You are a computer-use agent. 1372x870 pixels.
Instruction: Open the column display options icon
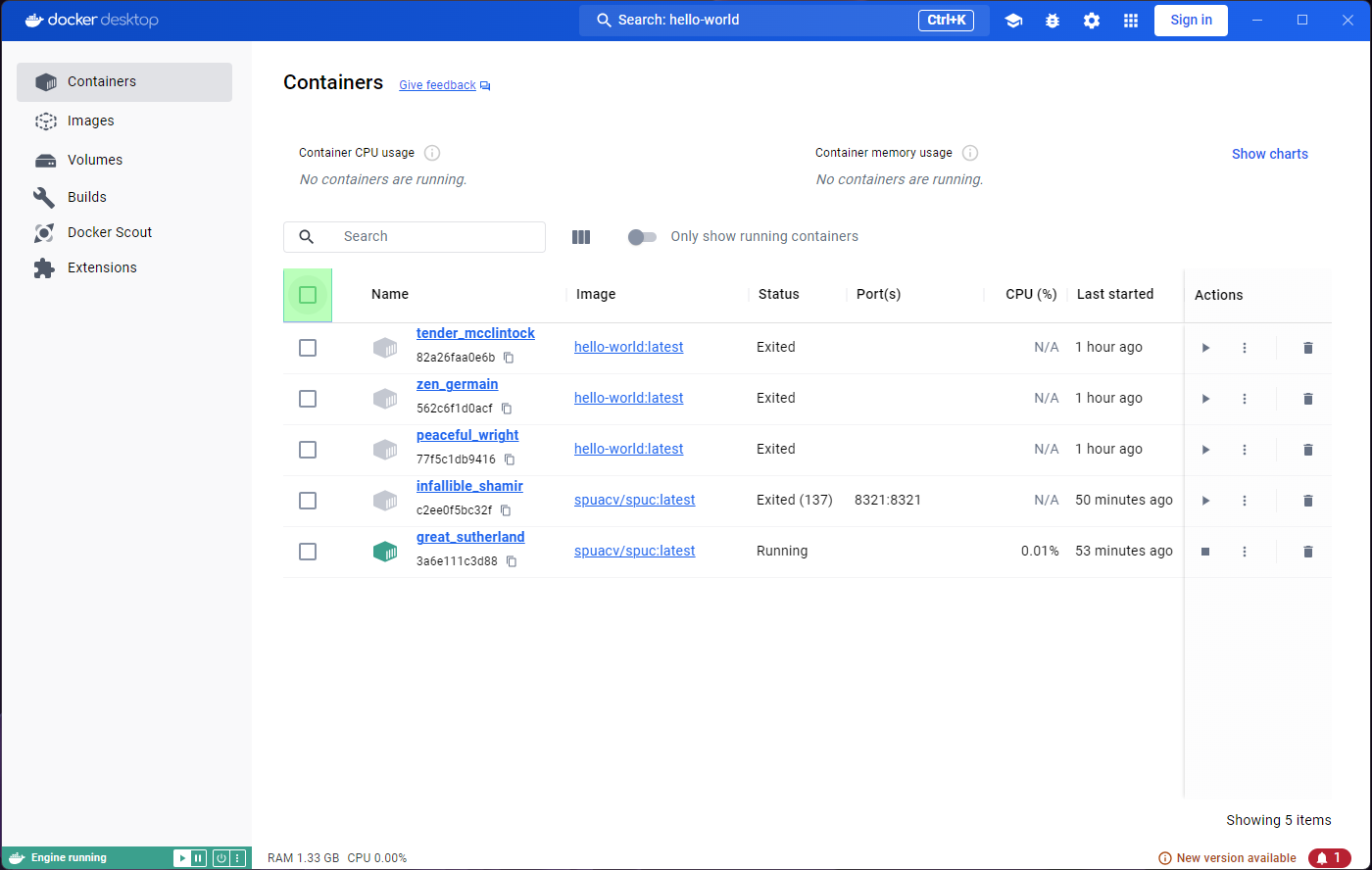point(581,237)
